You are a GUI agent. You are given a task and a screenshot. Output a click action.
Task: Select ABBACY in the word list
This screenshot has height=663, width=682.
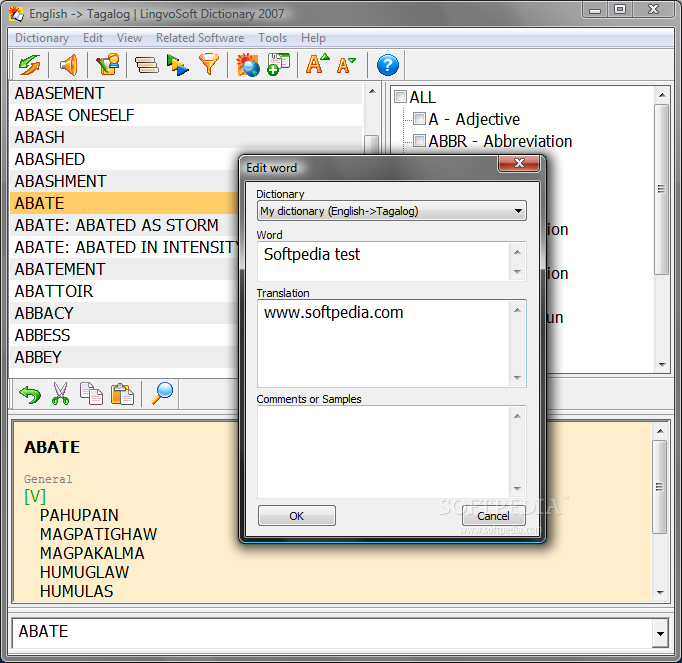124,313
